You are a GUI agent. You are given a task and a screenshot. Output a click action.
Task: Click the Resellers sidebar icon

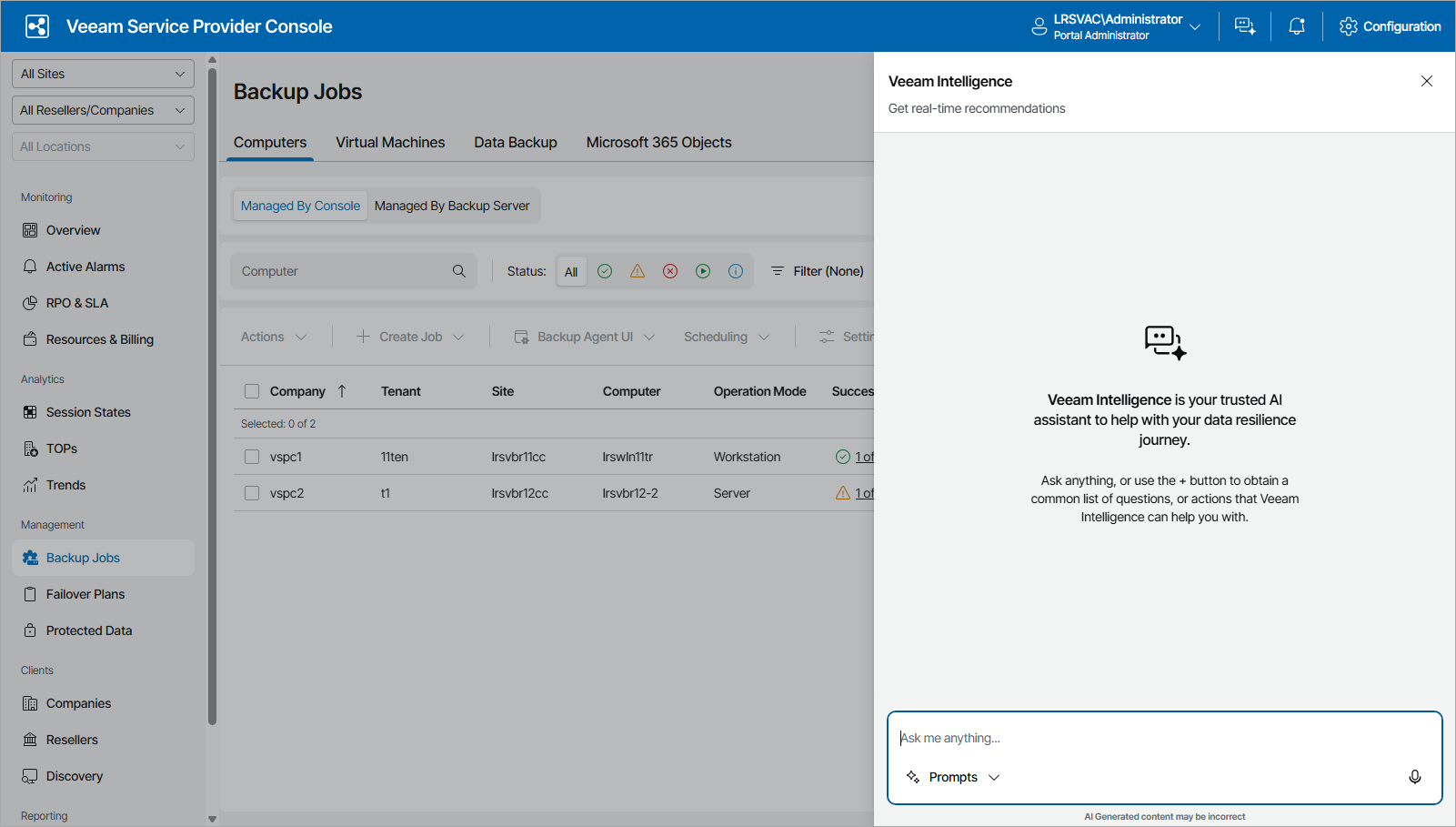click(x=30, y=740)
